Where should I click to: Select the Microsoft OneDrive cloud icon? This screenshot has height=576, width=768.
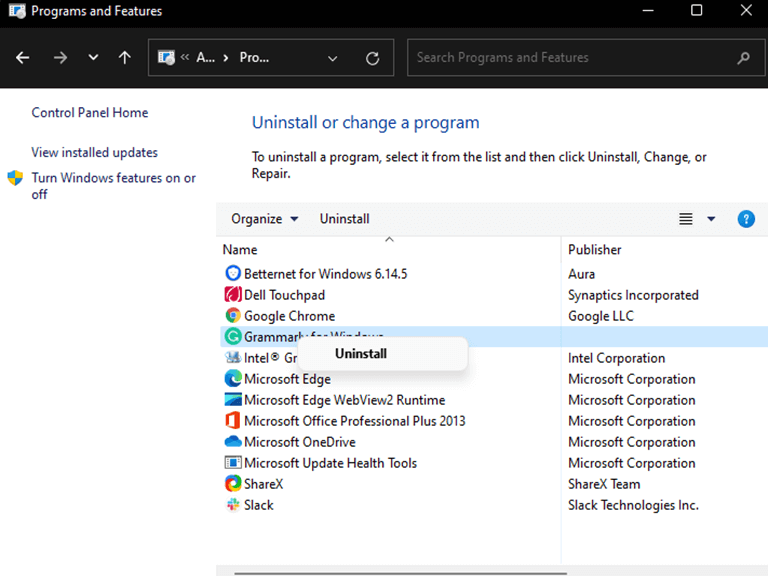[233, 442]
